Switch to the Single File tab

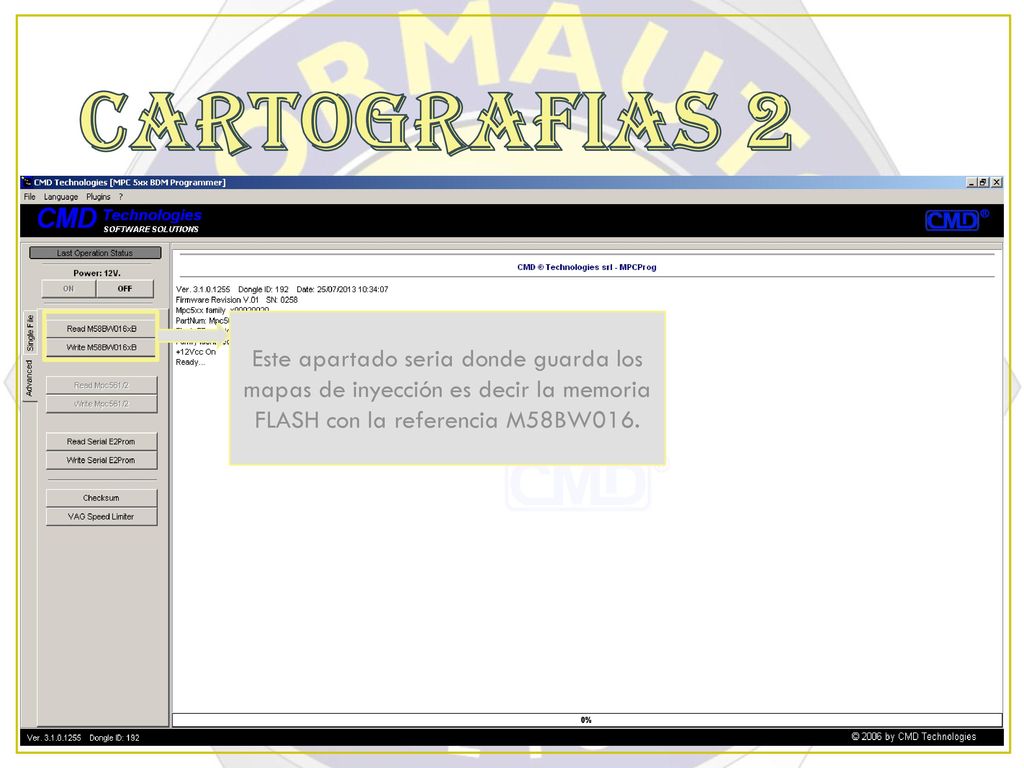(x=30, y=332)
